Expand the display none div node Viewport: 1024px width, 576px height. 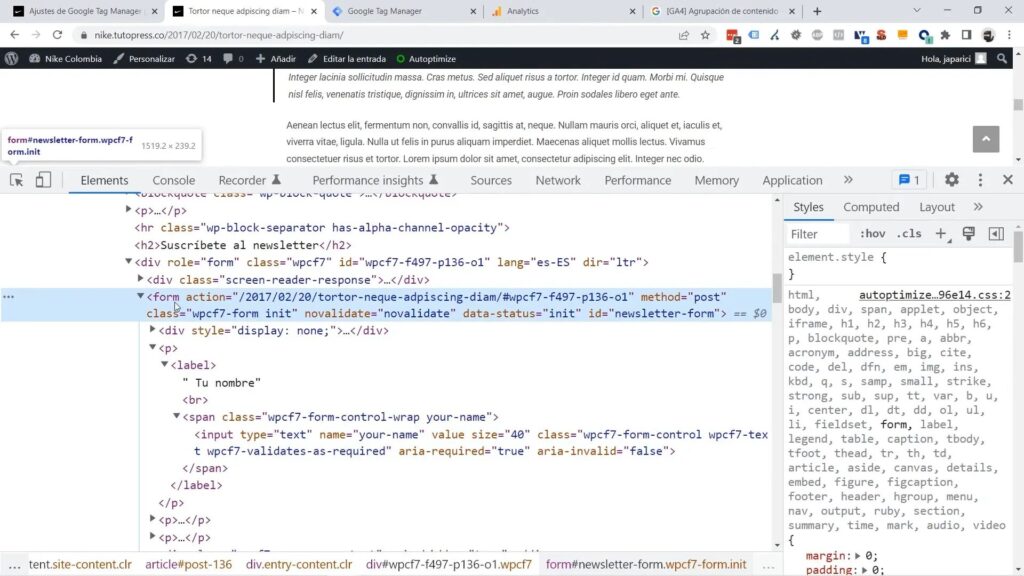pos(153,330)
